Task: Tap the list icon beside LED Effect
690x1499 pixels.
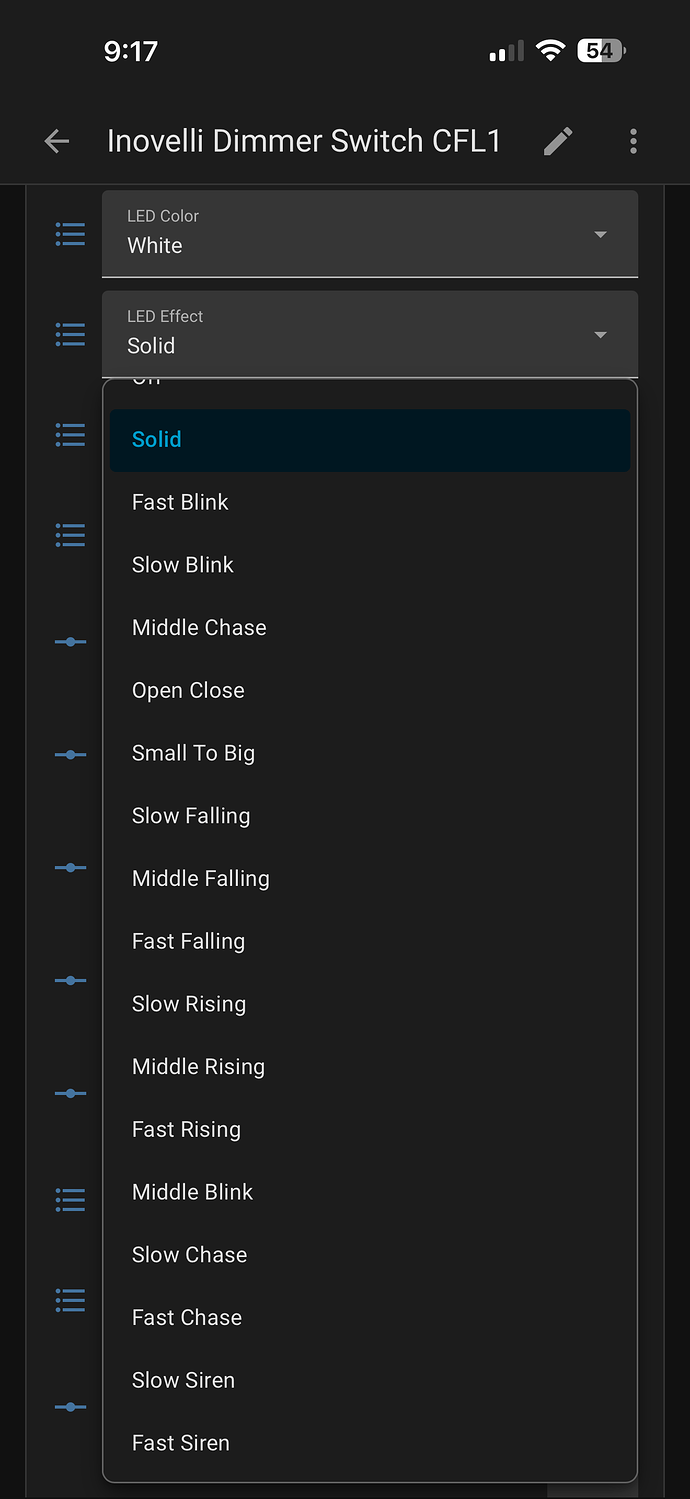Action: pos(70,334)
